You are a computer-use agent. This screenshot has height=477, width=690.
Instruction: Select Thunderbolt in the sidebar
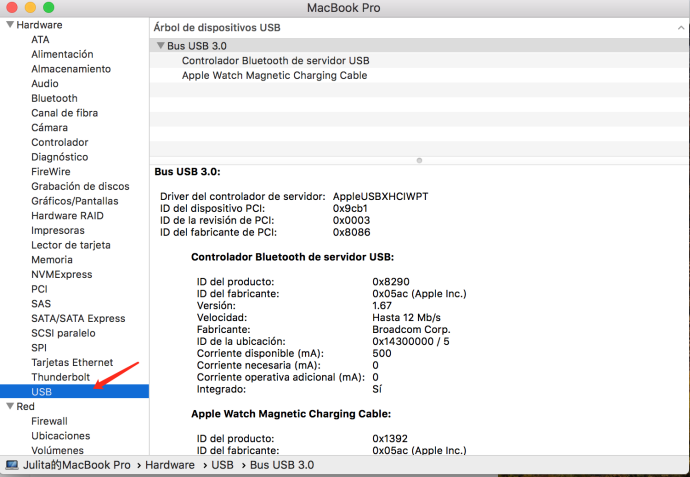[60, 377]
